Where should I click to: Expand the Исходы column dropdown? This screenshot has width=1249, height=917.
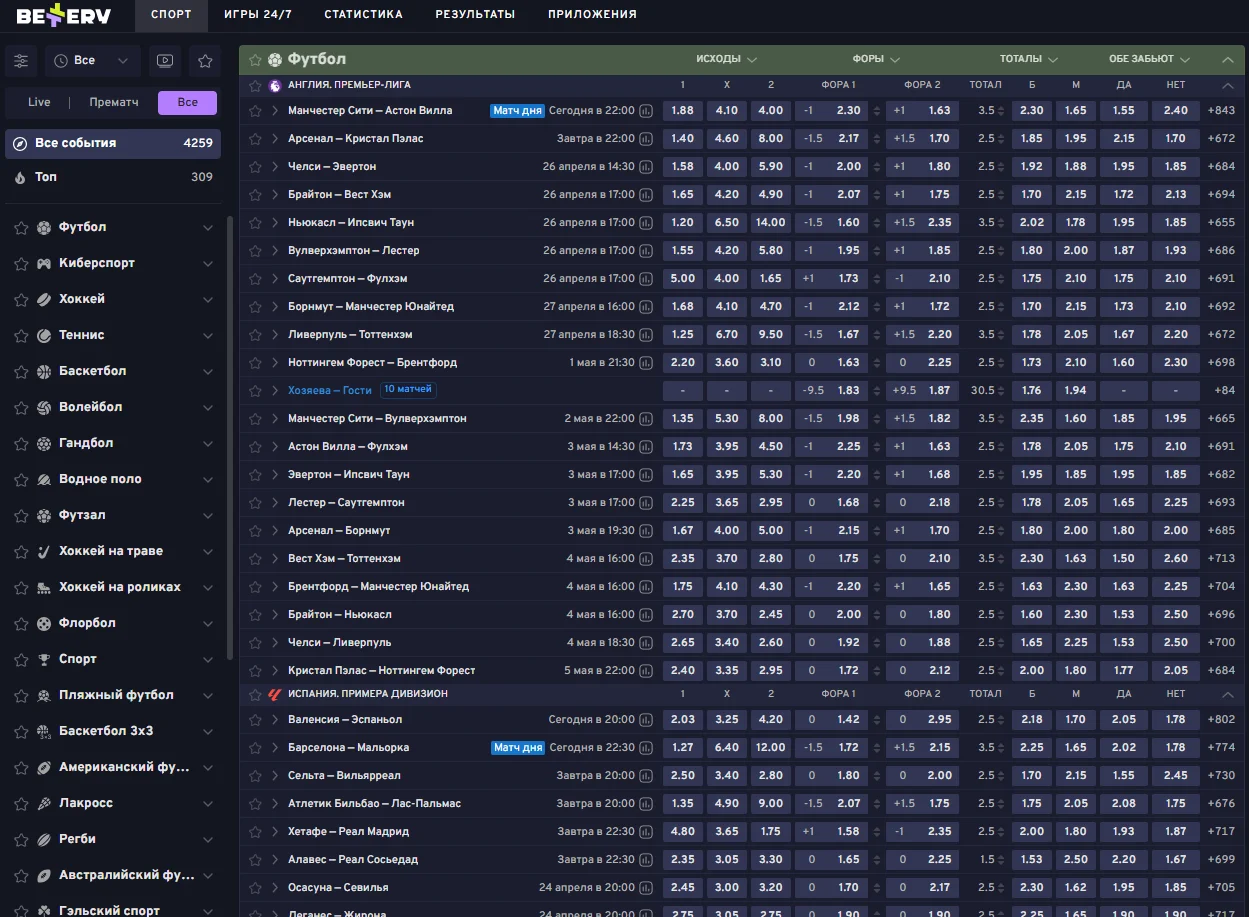click(726, 59)
